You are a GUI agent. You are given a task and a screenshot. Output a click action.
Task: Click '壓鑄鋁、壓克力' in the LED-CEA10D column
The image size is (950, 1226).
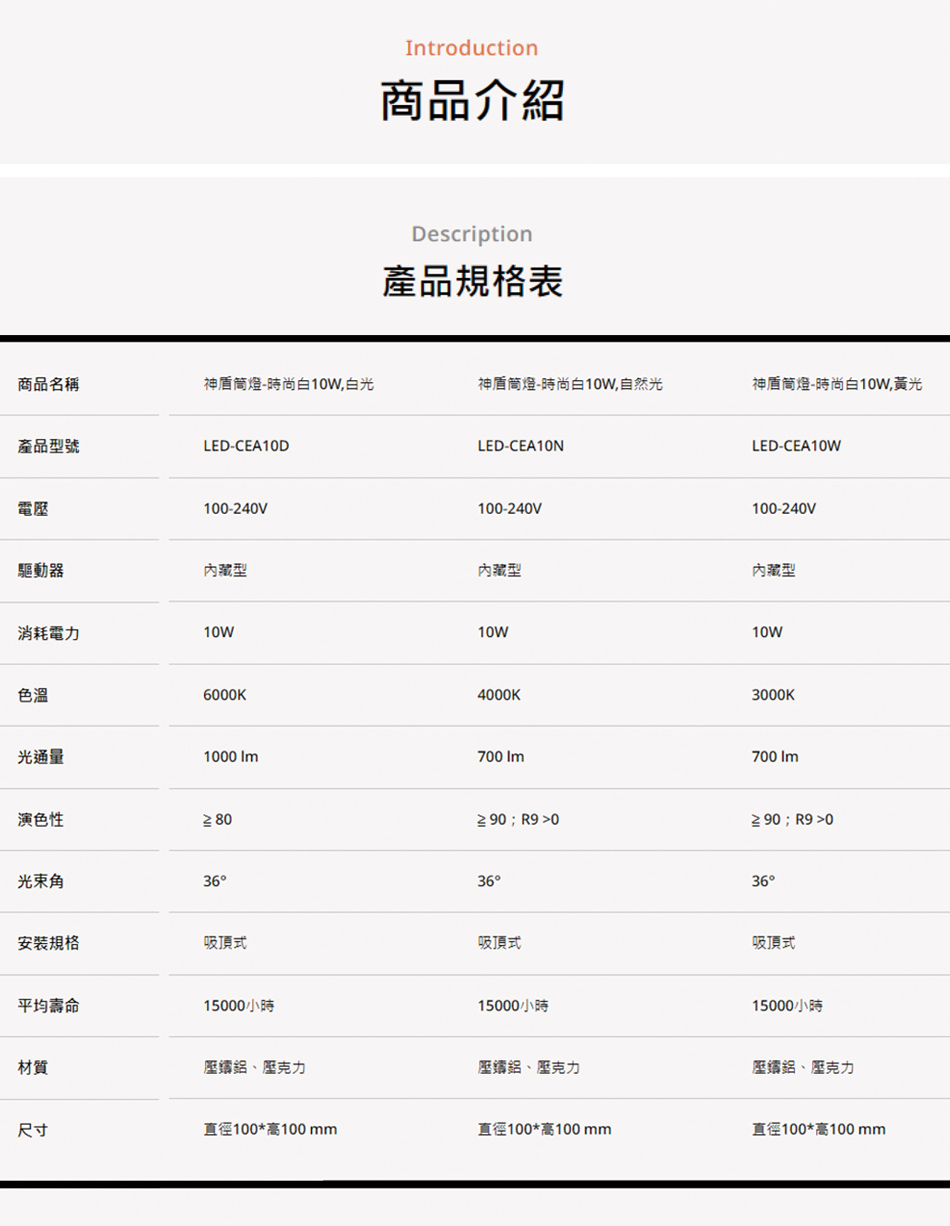(254, 1068)
